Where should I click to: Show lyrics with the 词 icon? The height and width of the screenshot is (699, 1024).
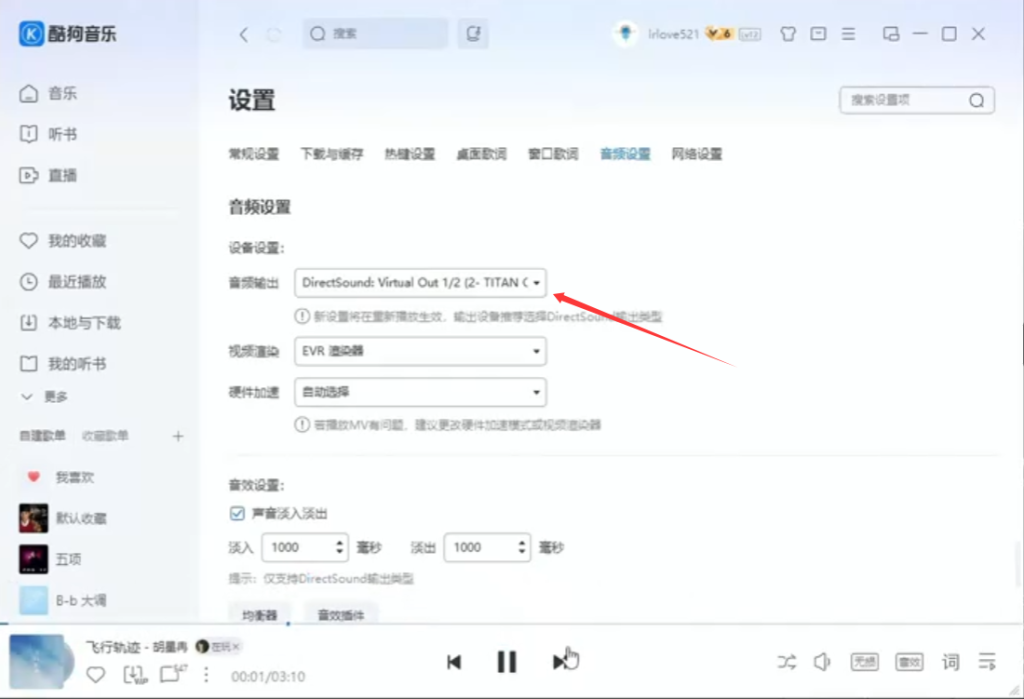(x=948, y=661)
